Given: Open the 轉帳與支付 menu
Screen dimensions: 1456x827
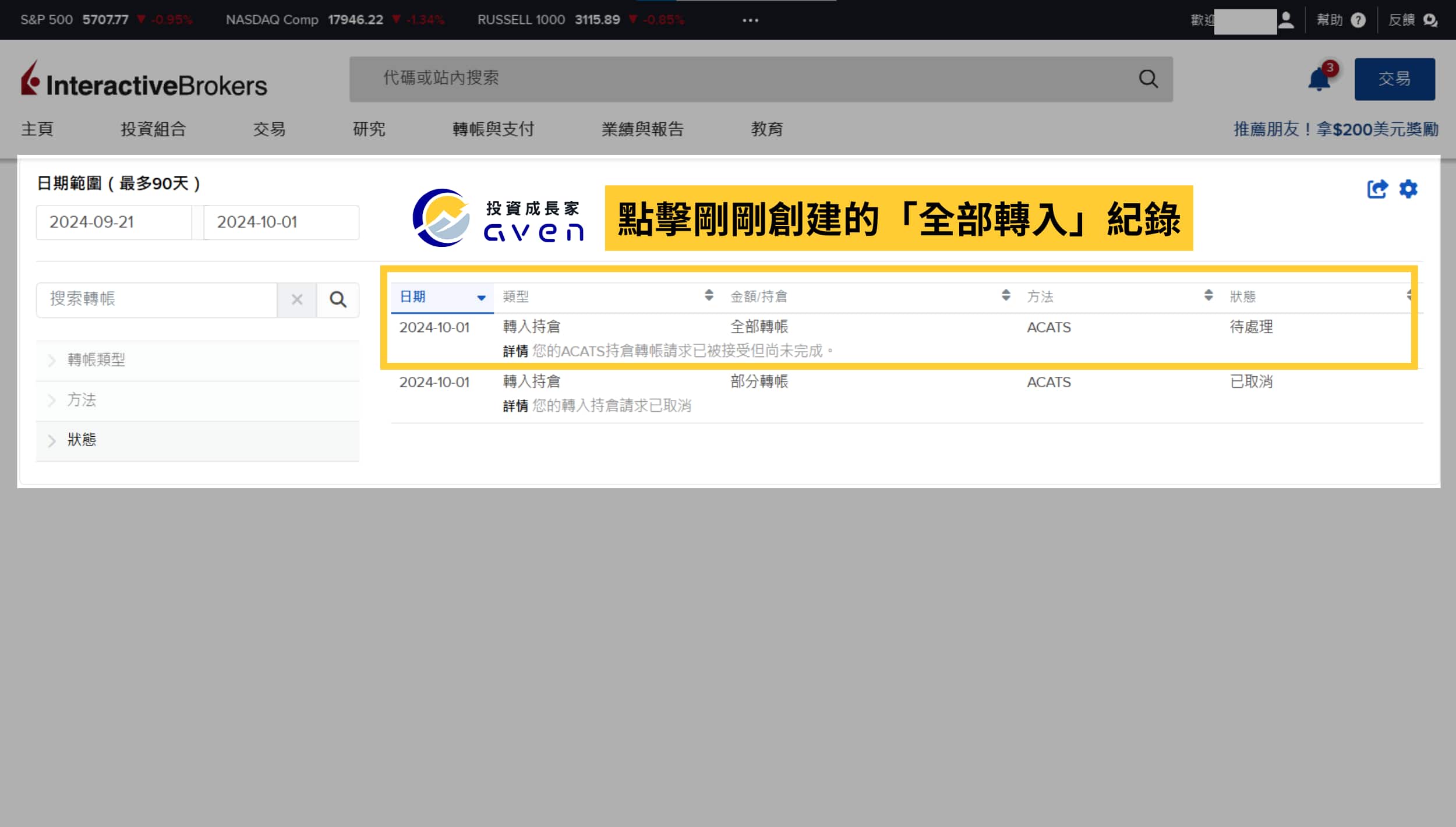Looking at the screenshot, I should [x=493, y=129].
